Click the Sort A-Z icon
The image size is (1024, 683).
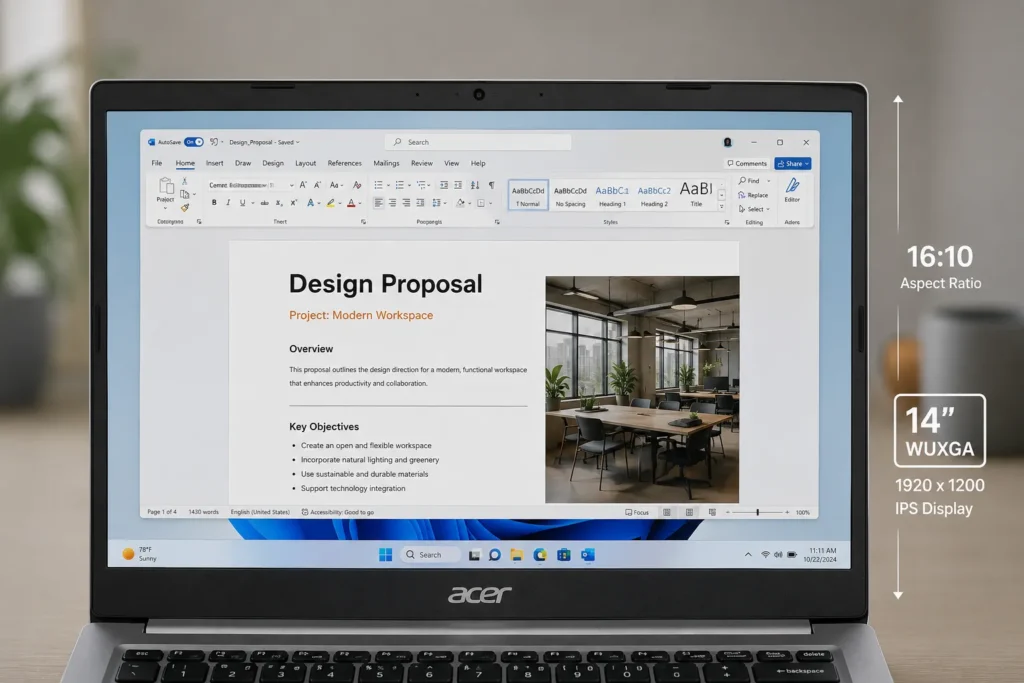pyautogui.click(x=475, y=185)
